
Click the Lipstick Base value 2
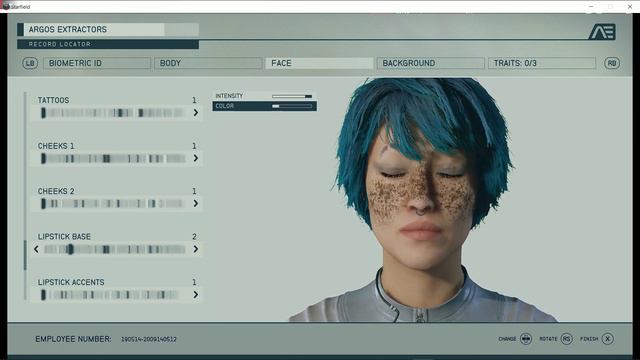click(194, 237)
